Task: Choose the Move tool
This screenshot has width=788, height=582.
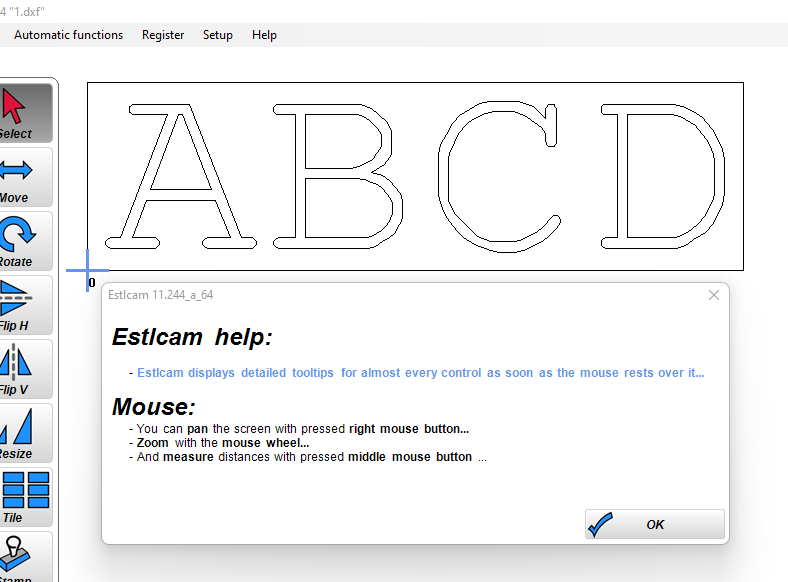Action: (x=25, y=177)
